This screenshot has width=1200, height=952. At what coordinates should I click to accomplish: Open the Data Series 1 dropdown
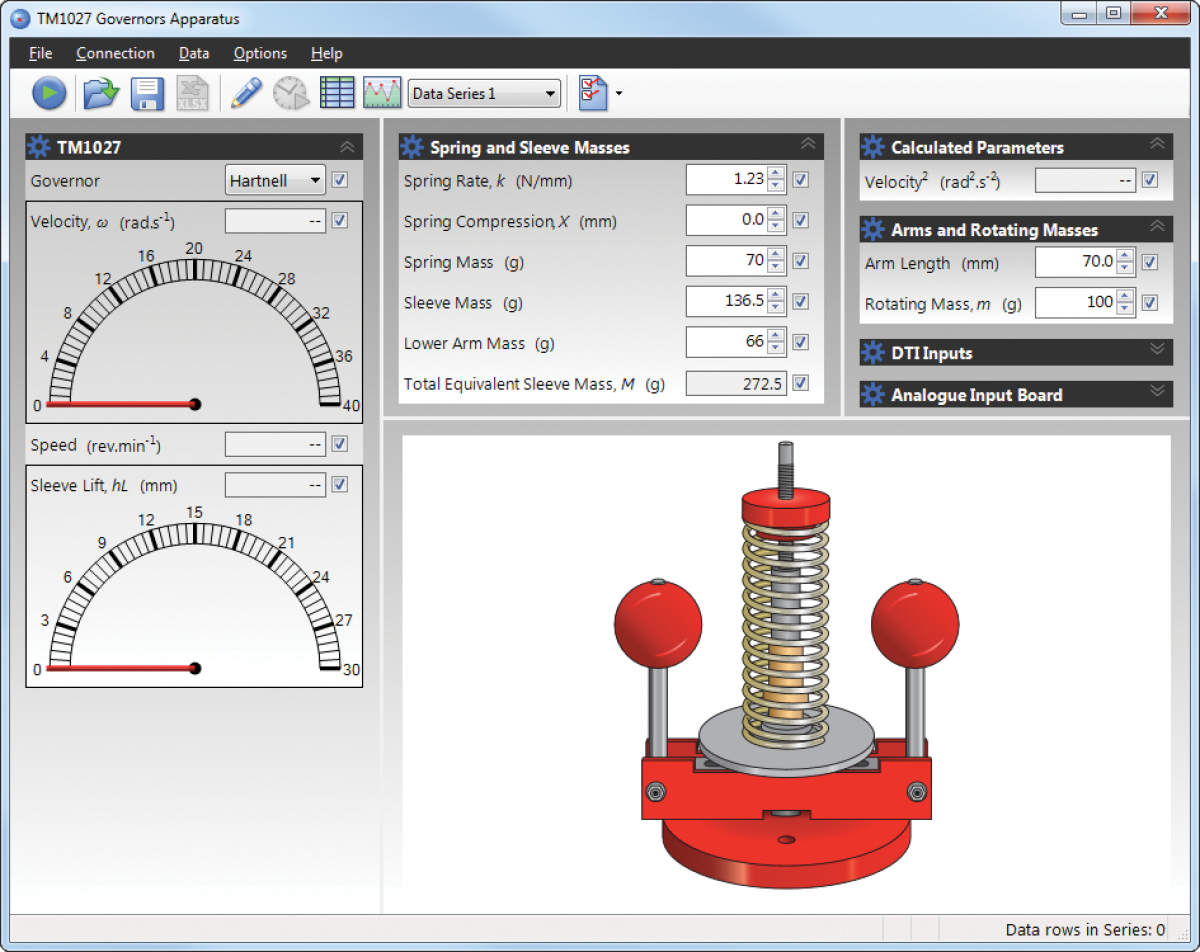pos(484,94)
